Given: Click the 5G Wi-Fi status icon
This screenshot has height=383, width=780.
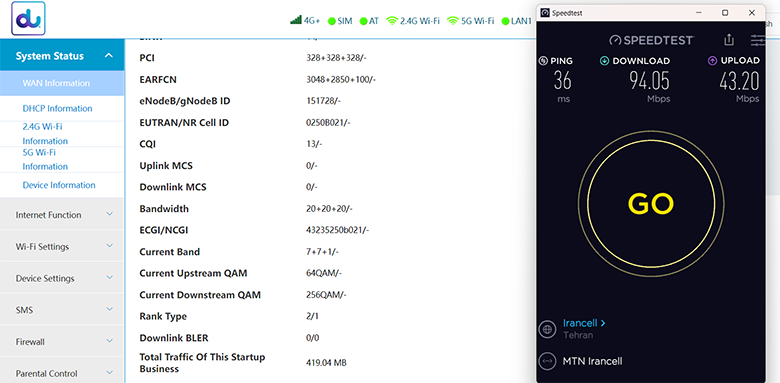Looking at the screenshot, I should pos(453,21).
